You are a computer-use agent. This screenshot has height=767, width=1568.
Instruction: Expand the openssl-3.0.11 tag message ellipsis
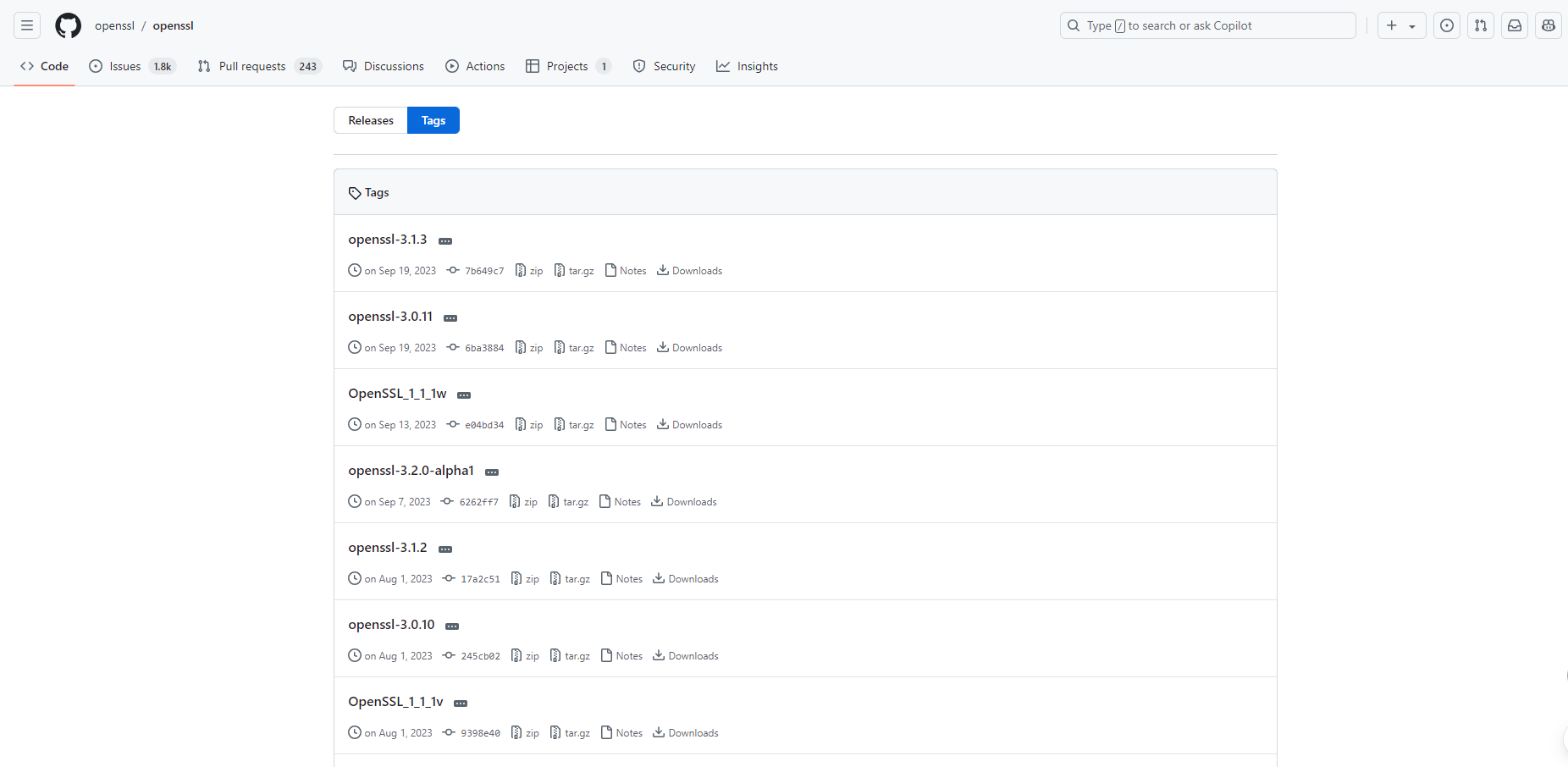tap(450, 318)
